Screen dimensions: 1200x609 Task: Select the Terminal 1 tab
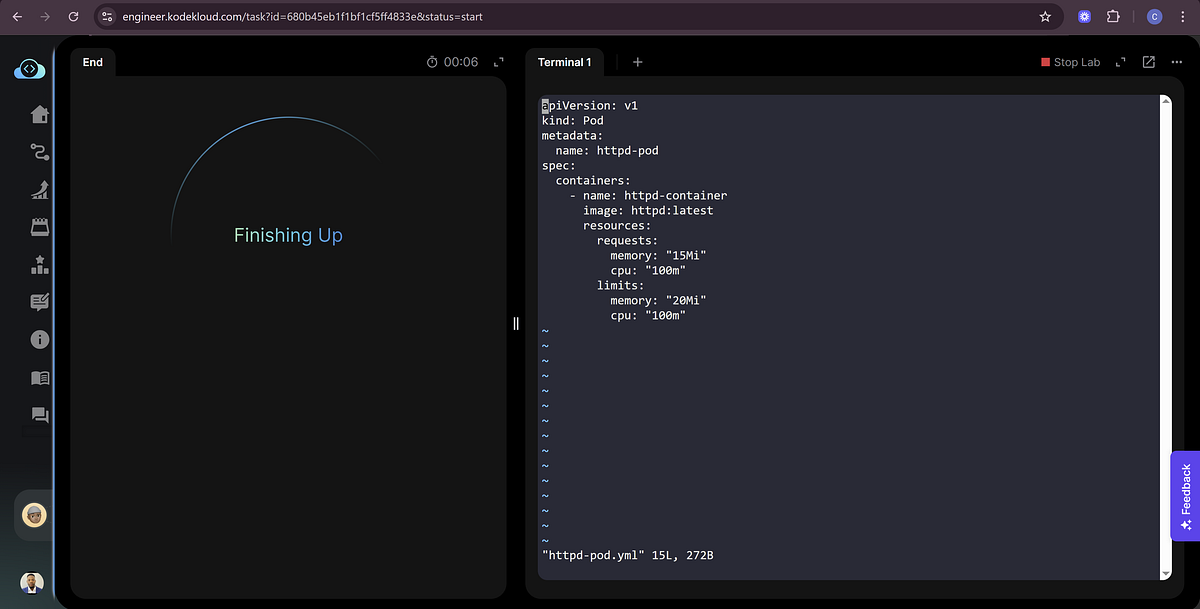[564, 62]
